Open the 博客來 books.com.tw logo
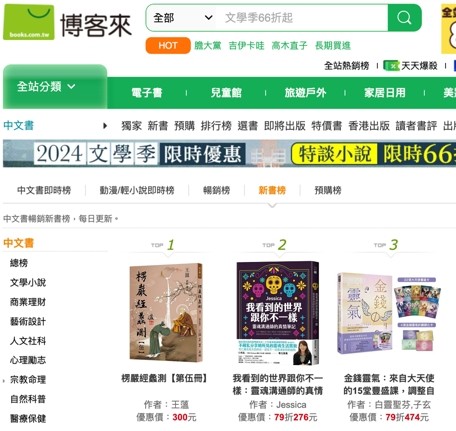 pyautogui.click(x=67, y=22)
